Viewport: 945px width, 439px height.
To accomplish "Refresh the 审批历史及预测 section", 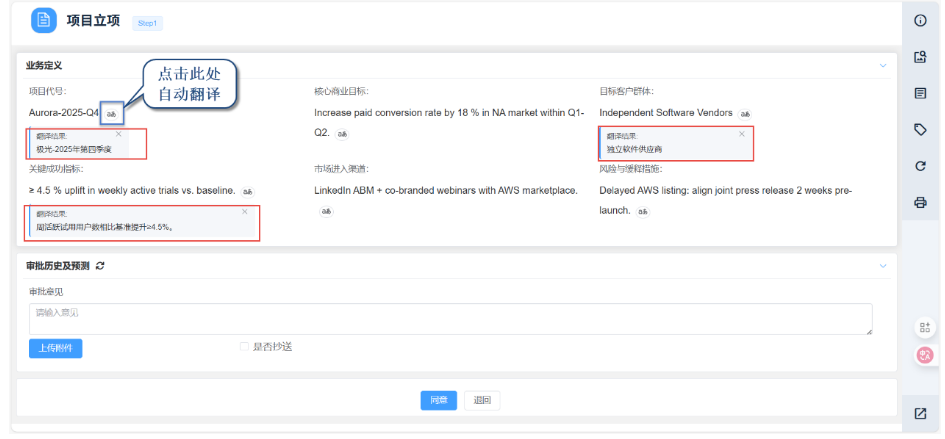I will [x=100, y=266].
